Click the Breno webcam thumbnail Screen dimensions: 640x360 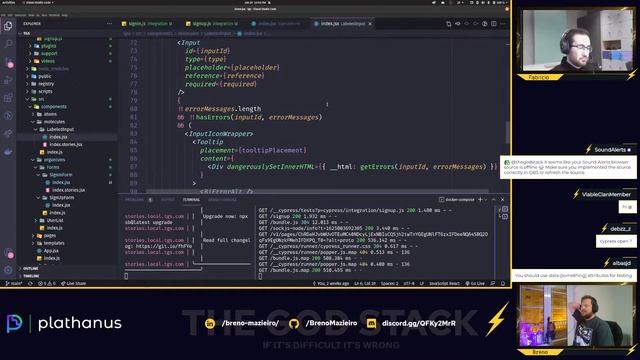[x=577, y=316]
